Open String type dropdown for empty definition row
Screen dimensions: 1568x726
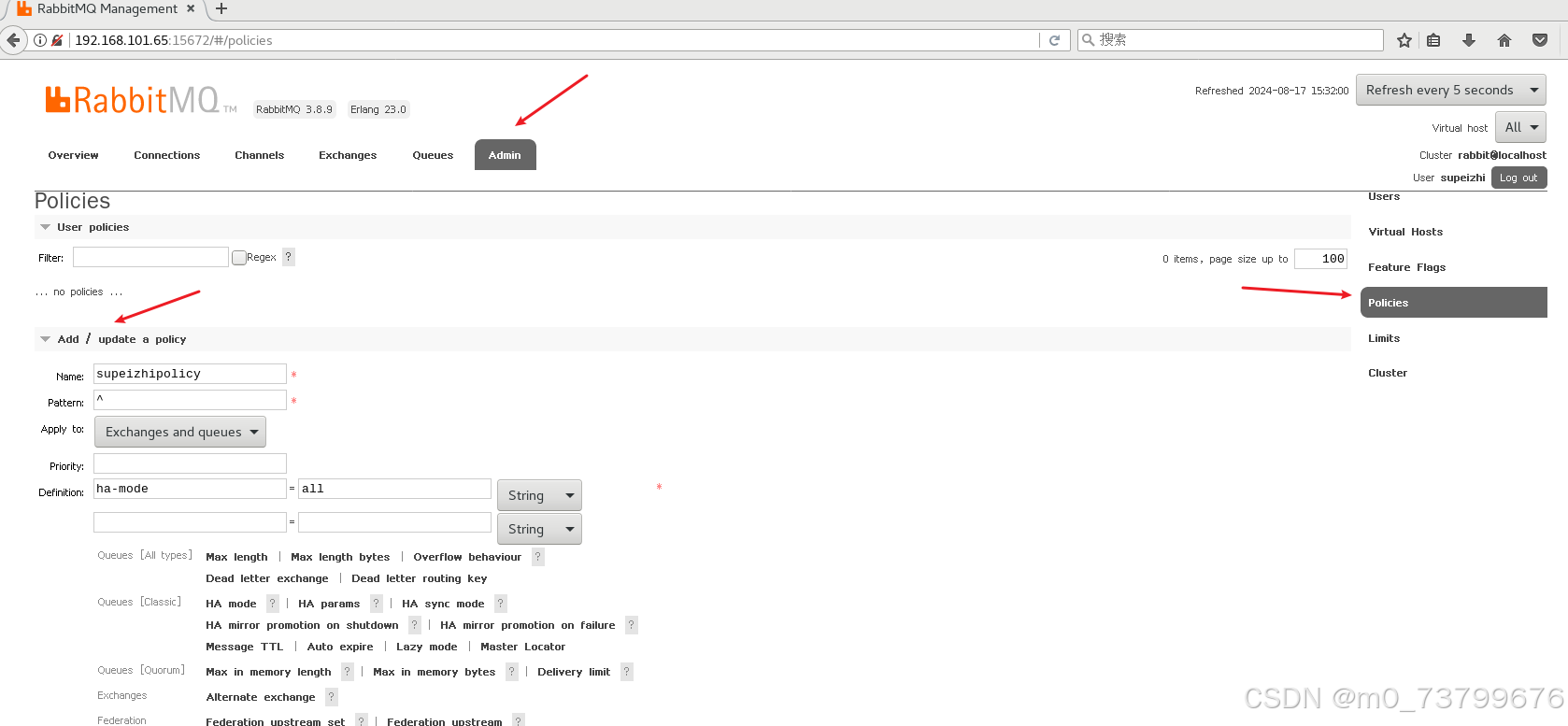pyautogui.click(x=539, y=529)
